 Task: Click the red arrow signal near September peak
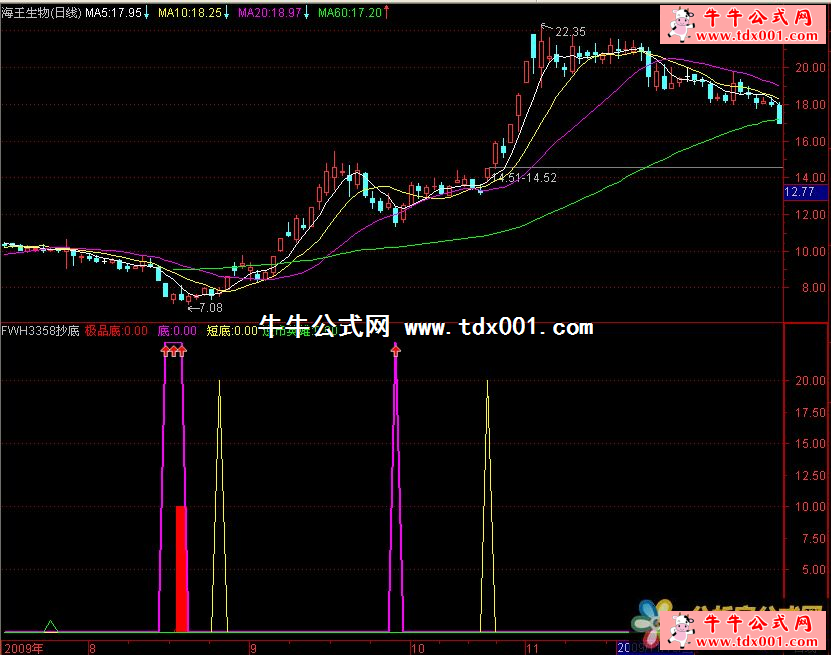click(x=396, y=350)
